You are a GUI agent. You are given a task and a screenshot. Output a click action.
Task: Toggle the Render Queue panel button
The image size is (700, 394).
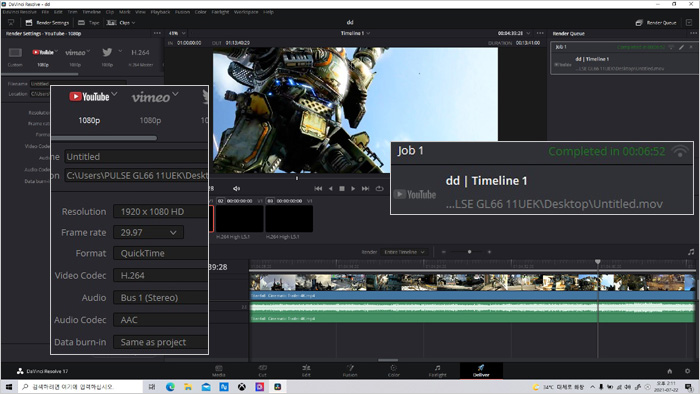tap(656, 22)
